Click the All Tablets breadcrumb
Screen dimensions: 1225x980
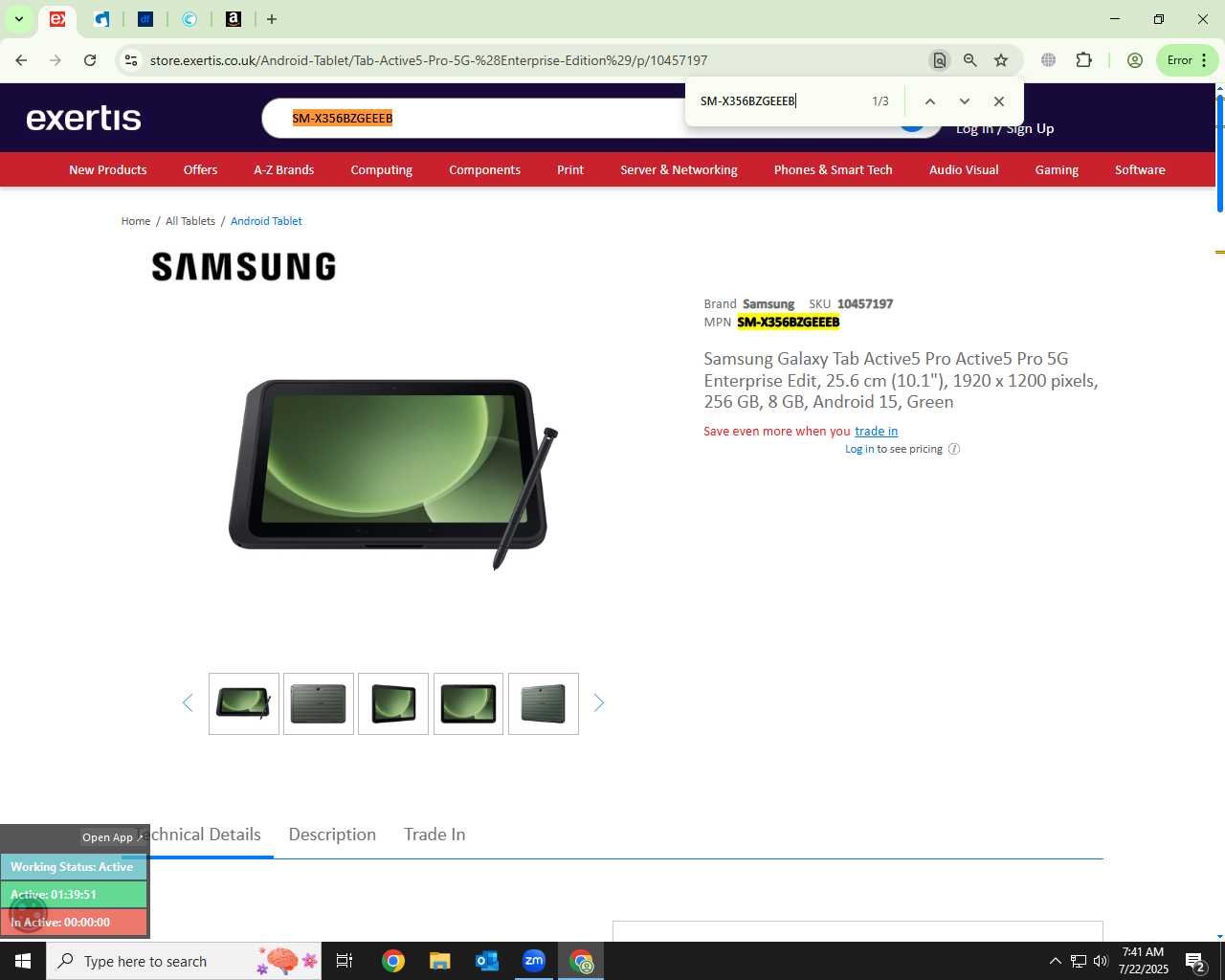pos(190,221)
